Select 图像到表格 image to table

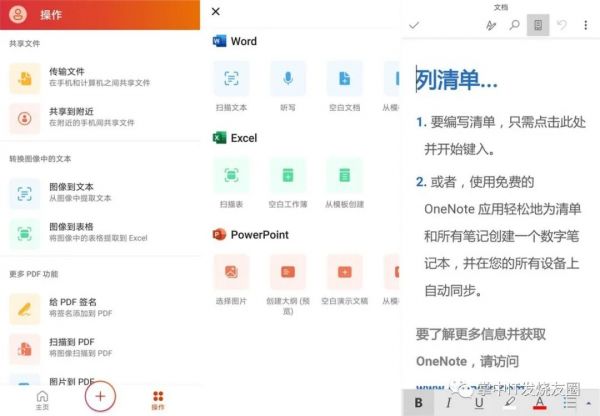click(100, 233)
